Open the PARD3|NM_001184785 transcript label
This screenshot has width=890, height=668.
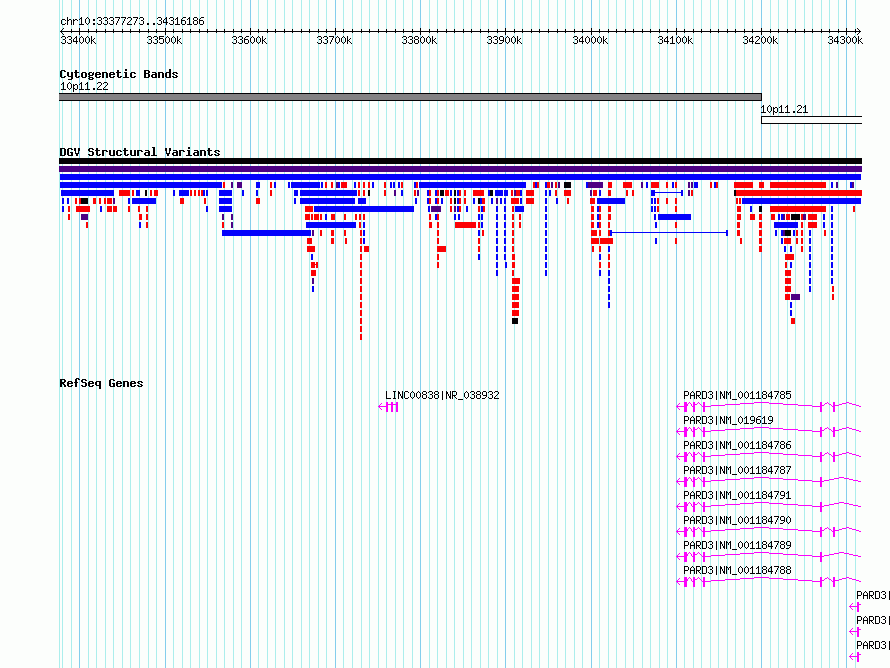pyautogui.click(x=737, y=395)
